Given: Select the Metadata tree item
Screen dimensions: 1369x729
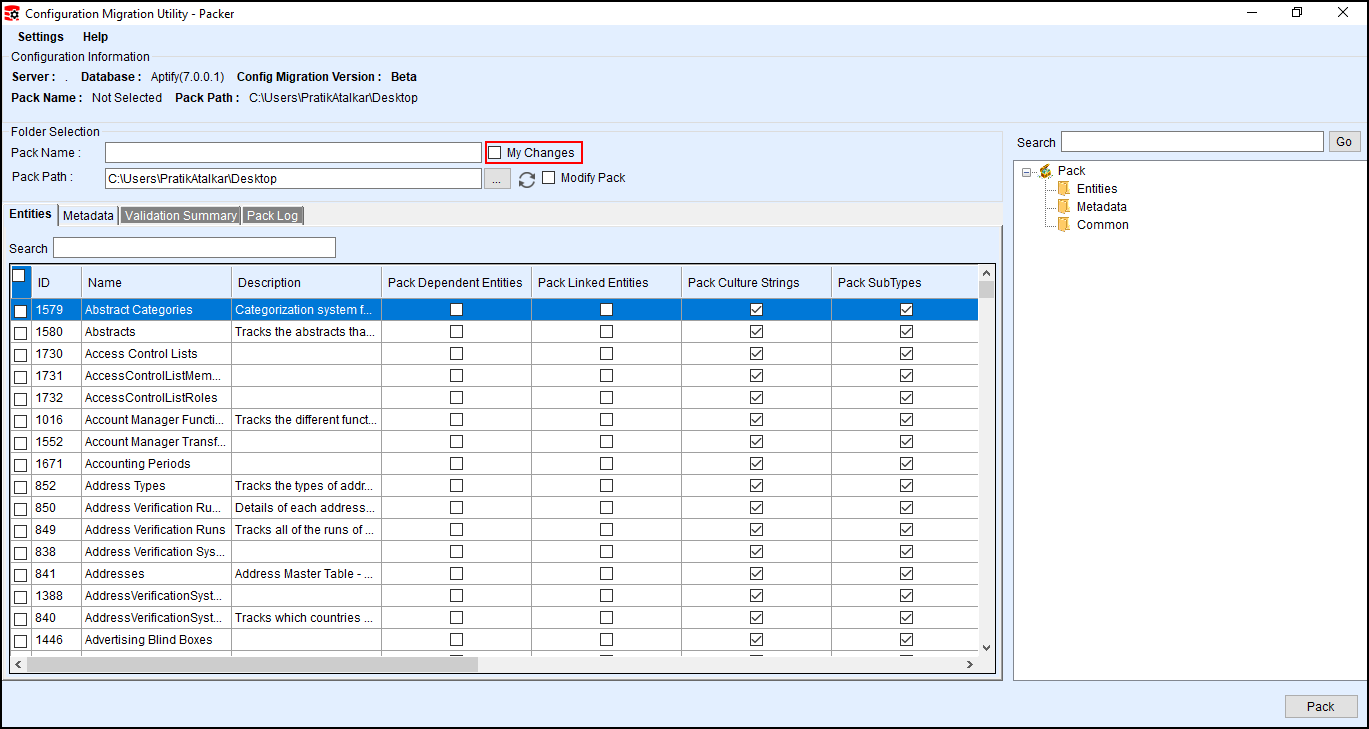Looking at the screenshot, I should (1101, 207).
